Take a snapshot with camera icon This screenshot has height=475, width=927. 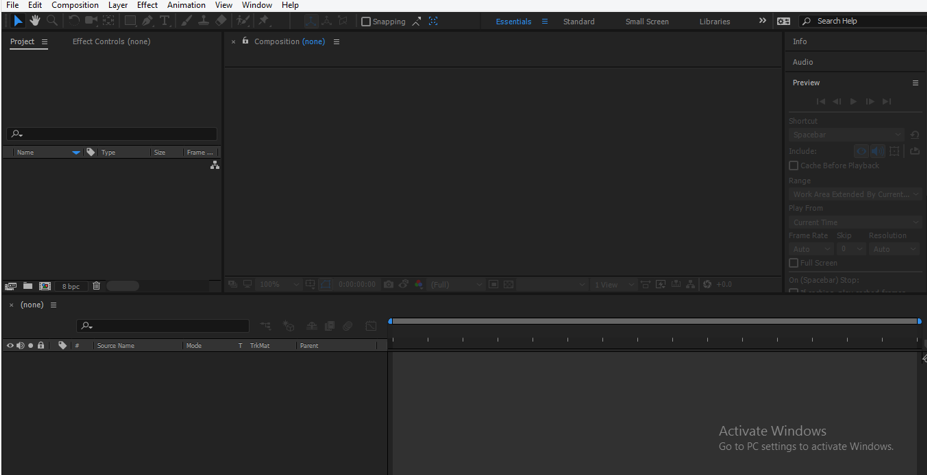[388, 285]
